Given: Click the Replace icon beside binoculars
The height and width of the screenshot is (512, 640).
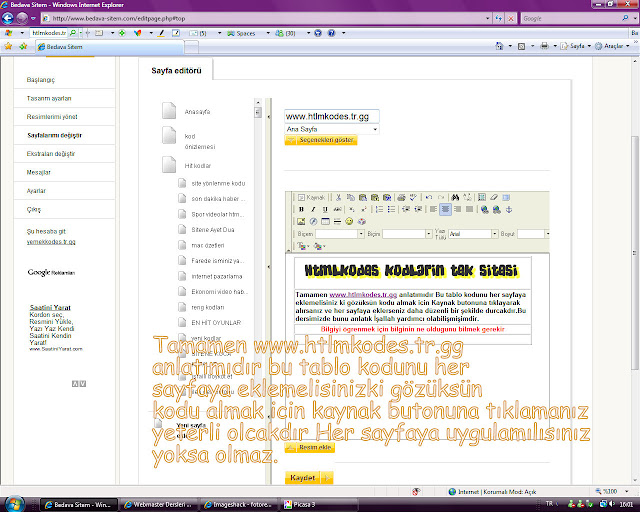Looking at the screenshot, I should [x=467, y=197].
